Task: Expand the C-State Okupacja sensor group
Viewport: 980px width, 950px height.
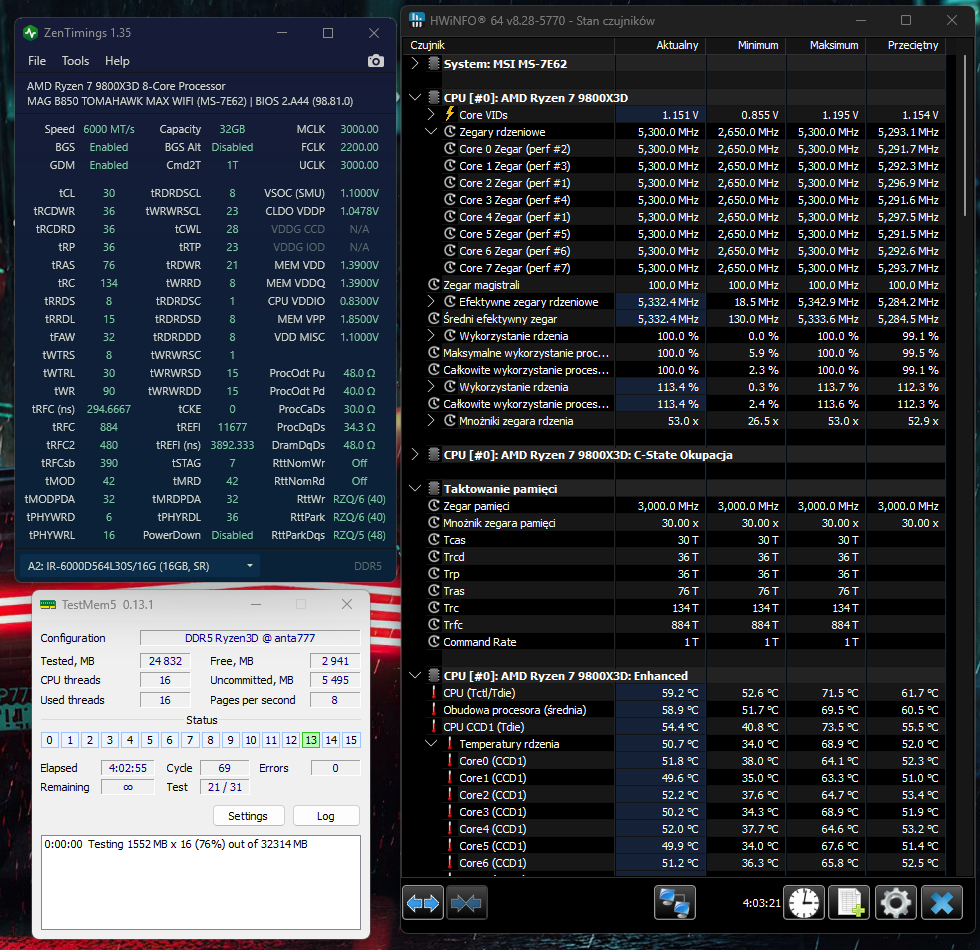Action: point(415,454)
